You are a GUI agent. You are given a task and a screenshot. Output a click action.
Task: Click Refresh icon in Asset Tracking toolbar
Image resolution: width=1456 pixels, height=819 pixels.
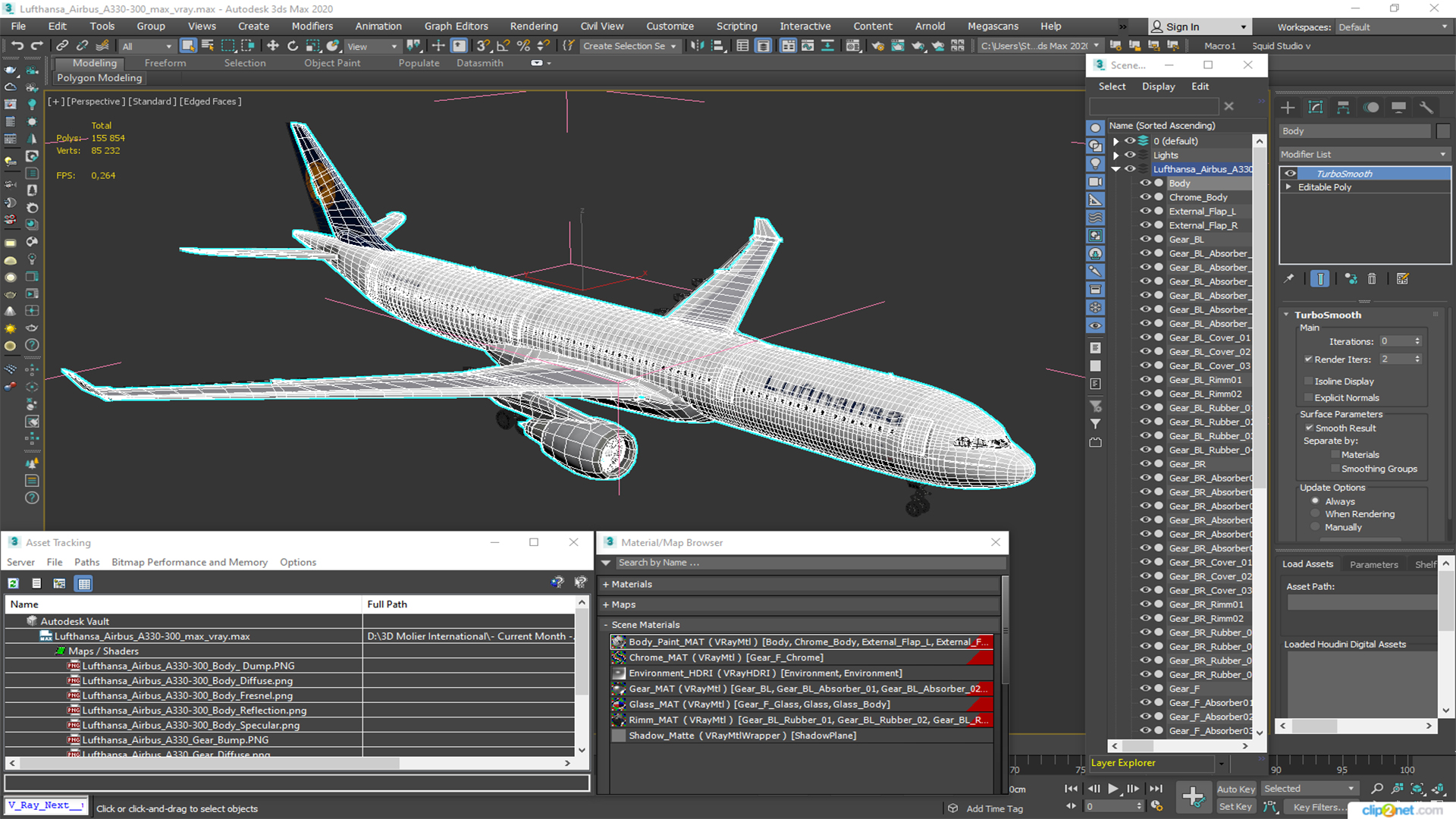(x=14, y=583)
